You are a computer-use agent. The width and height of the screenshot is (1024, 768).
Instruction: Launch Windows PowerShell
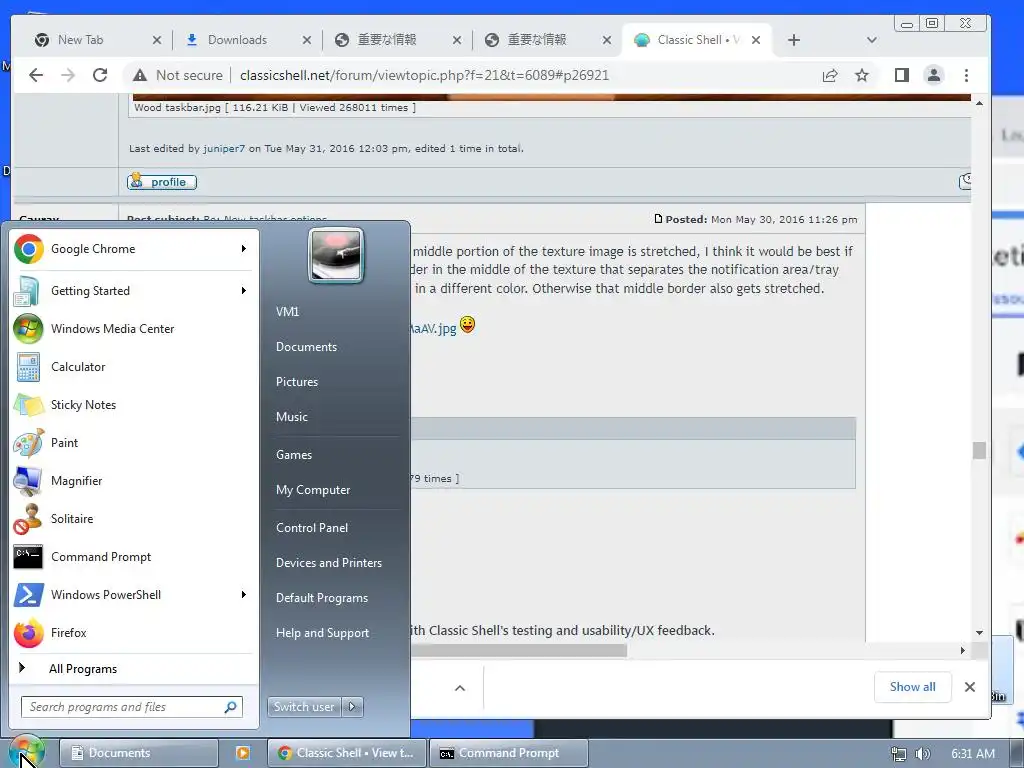tap(134, 594)
